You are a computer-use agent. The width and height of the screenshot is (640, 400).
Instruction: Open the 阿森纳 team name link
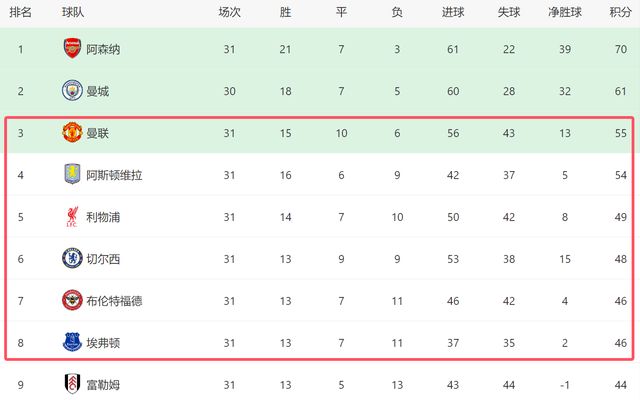click(104, 49)
